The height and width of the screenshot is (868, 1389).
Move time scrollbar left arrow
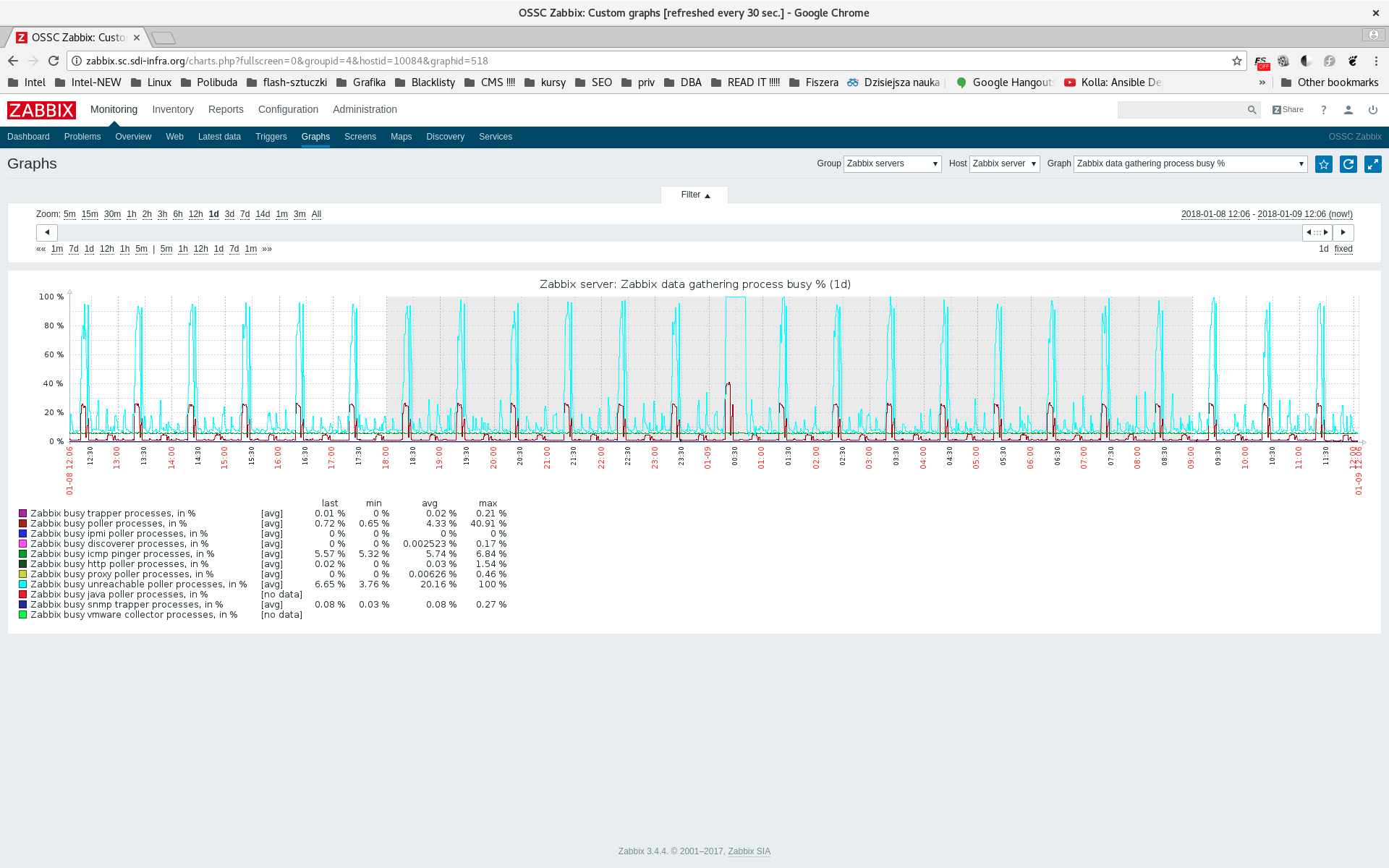pos(47,232)
